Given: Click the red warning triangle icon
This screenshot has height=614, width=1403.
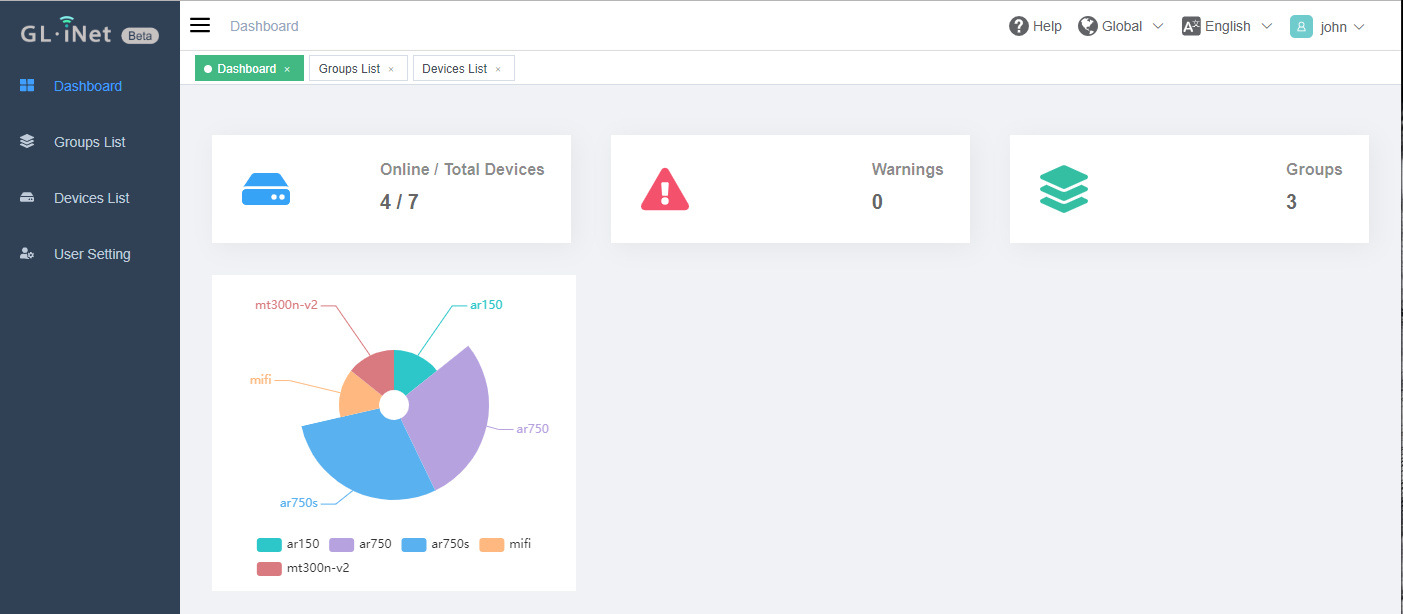Looking at the screenshot, I should [665, 189].
